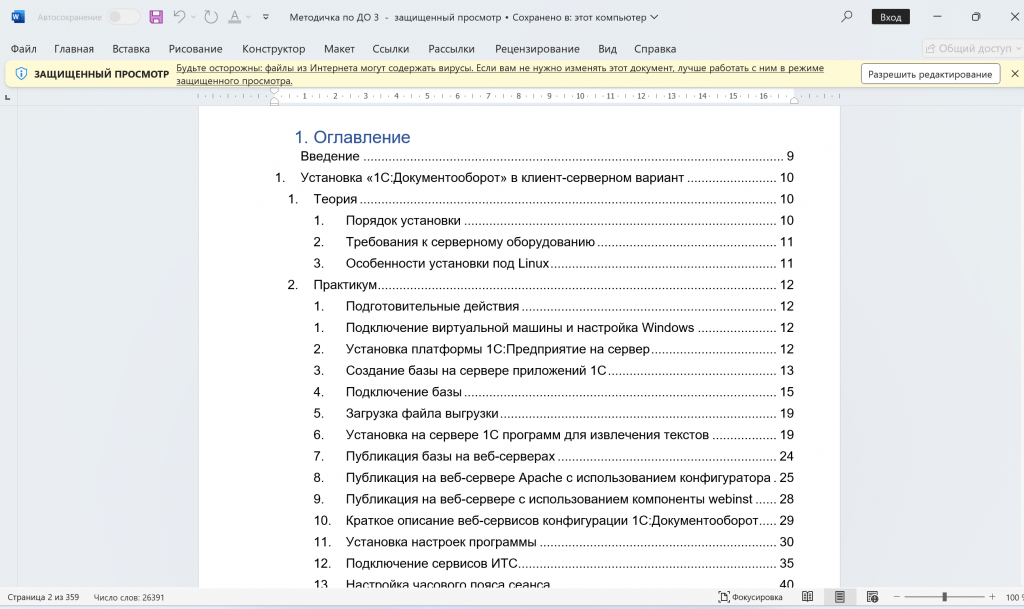Save the document with the floppy disk icon

point(156,17)
